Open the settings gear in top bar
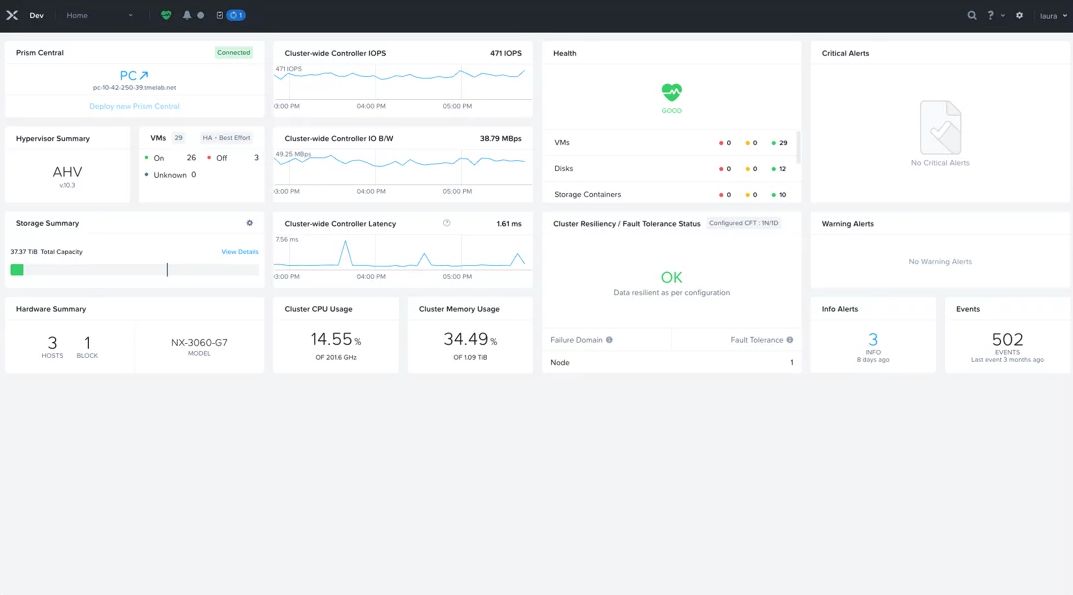The width and height of the screenshot is (1073, 595). [1020, 15]
